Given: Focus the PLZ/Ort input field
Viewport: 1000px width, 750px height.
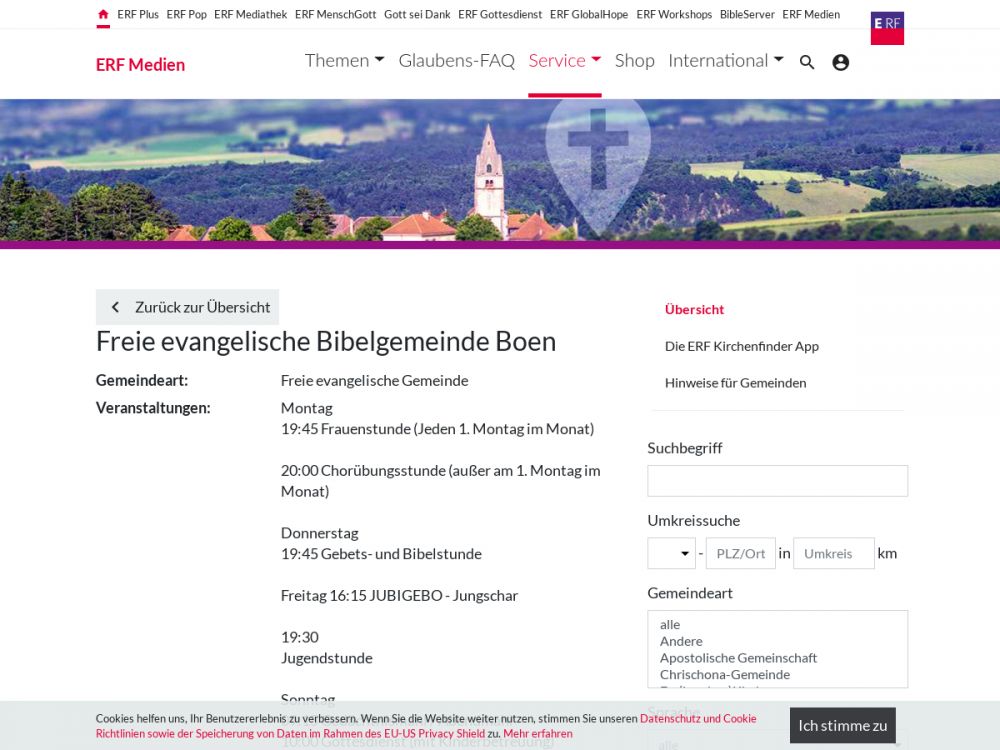Looking at the screenshot, I should (x=740, y=553).
